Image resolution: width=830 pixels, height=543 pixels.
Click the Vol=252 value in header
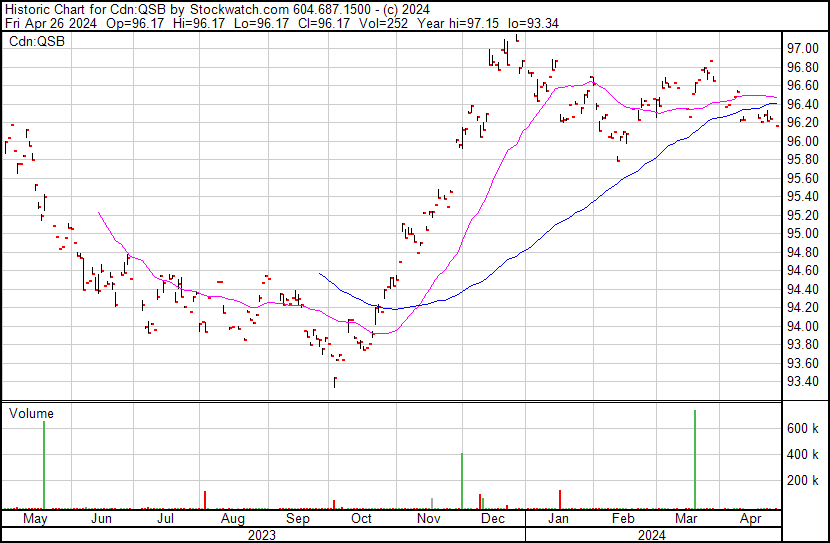point(383,23)
